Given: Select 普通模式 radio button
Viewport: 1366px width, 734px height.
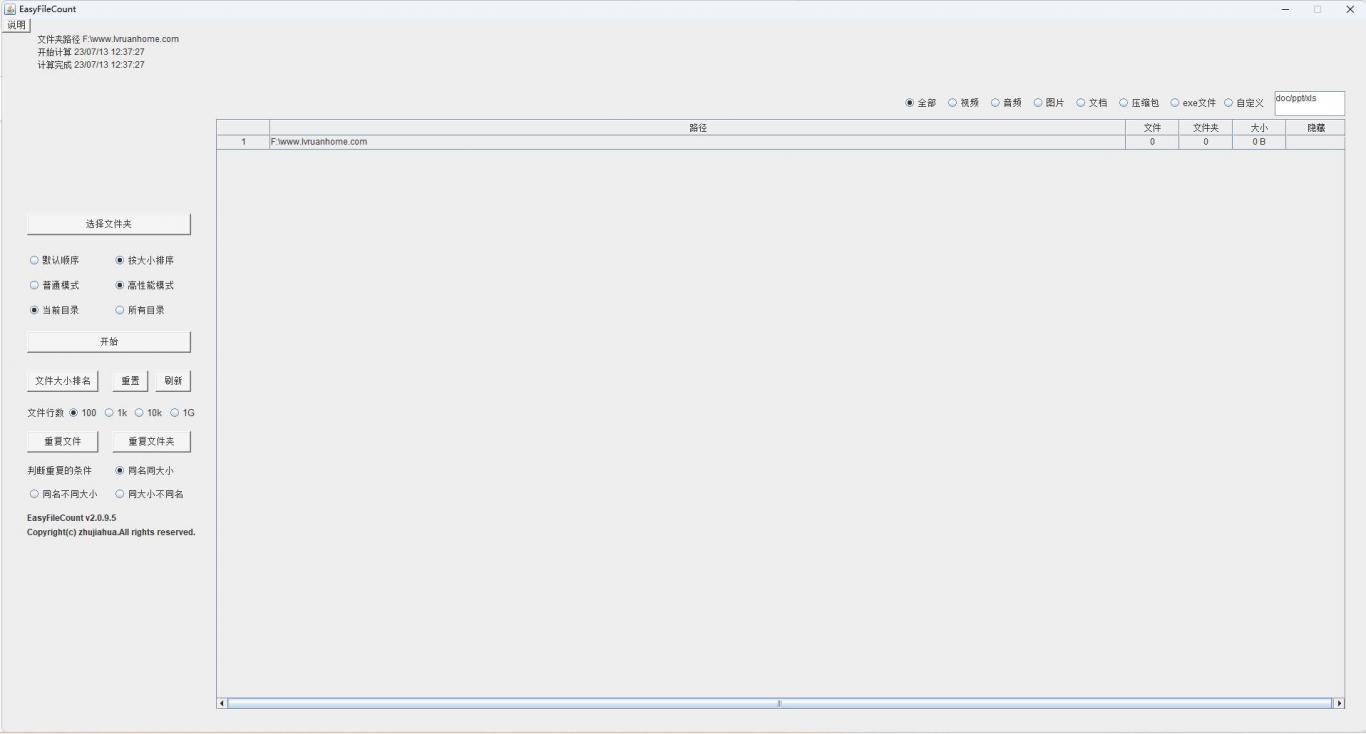Looking at the screenshot, I should [x=35, y=285].
